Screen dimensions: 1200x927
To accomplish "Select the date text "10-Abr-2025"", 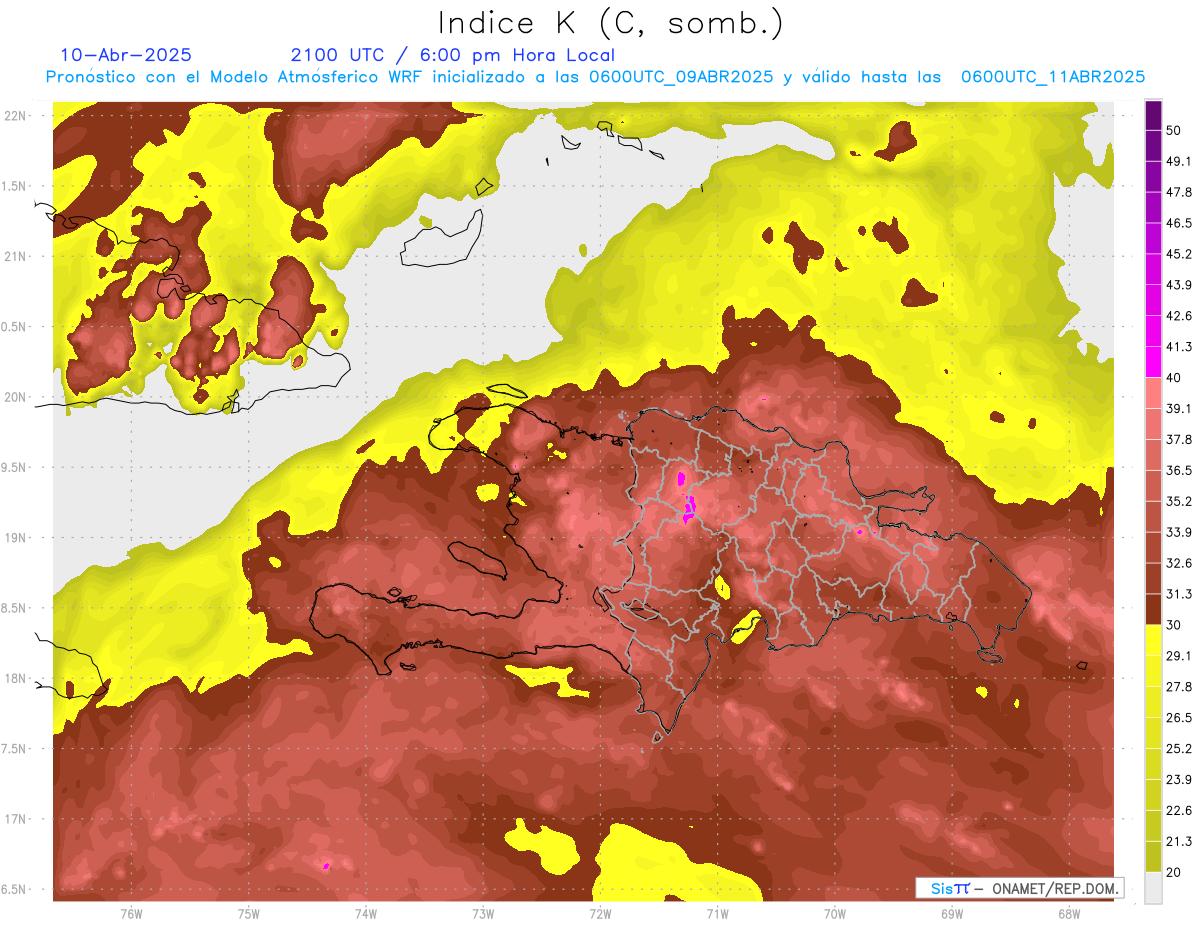I will 126,55.
